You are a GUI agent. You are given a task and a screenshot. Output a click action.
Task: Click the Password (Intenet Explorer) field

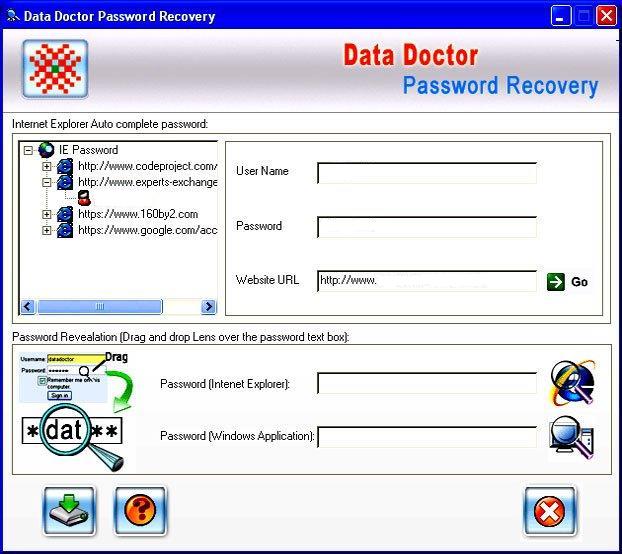[427, 383]
